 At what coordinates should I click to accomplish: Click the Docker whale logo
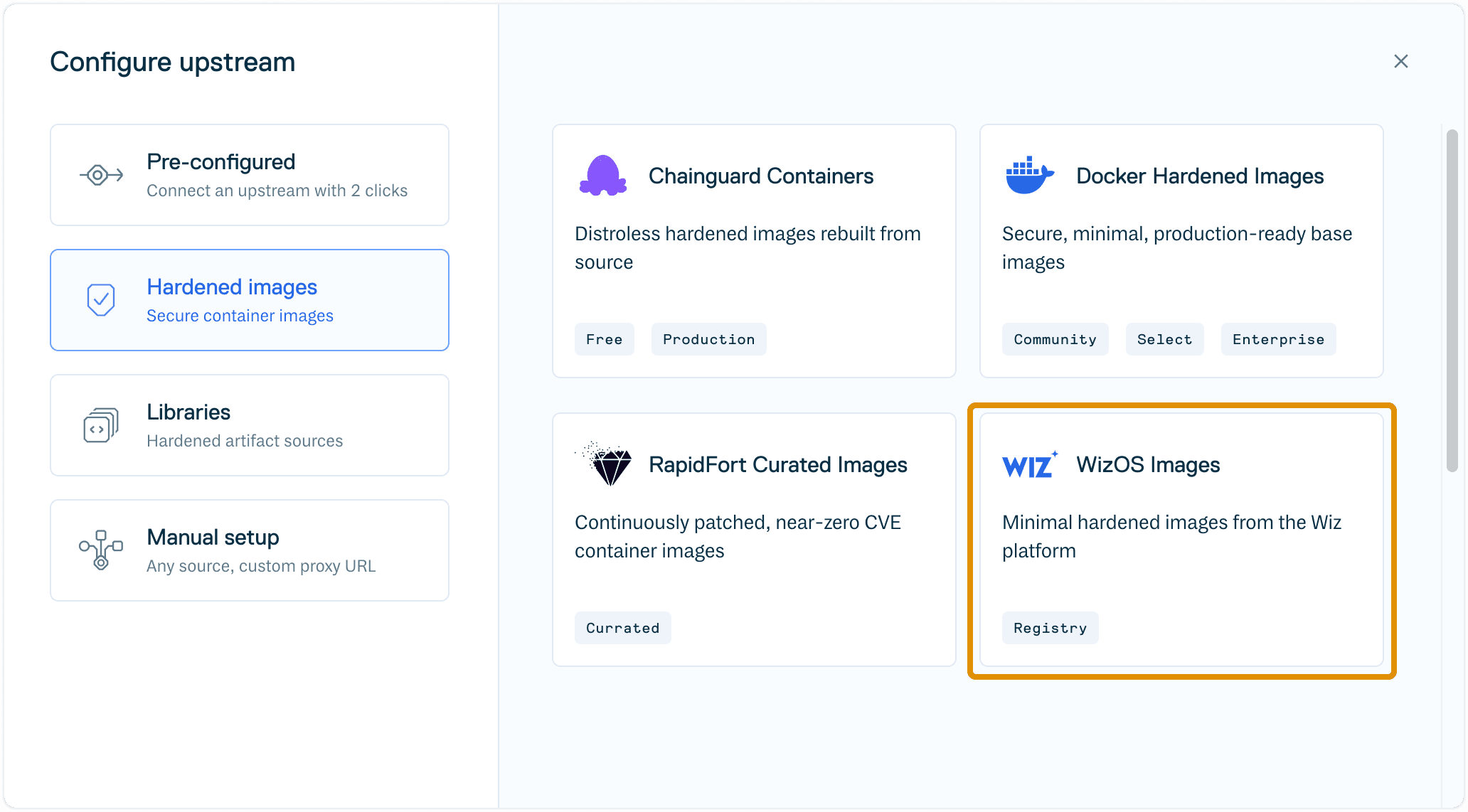tap(1029, 175)
